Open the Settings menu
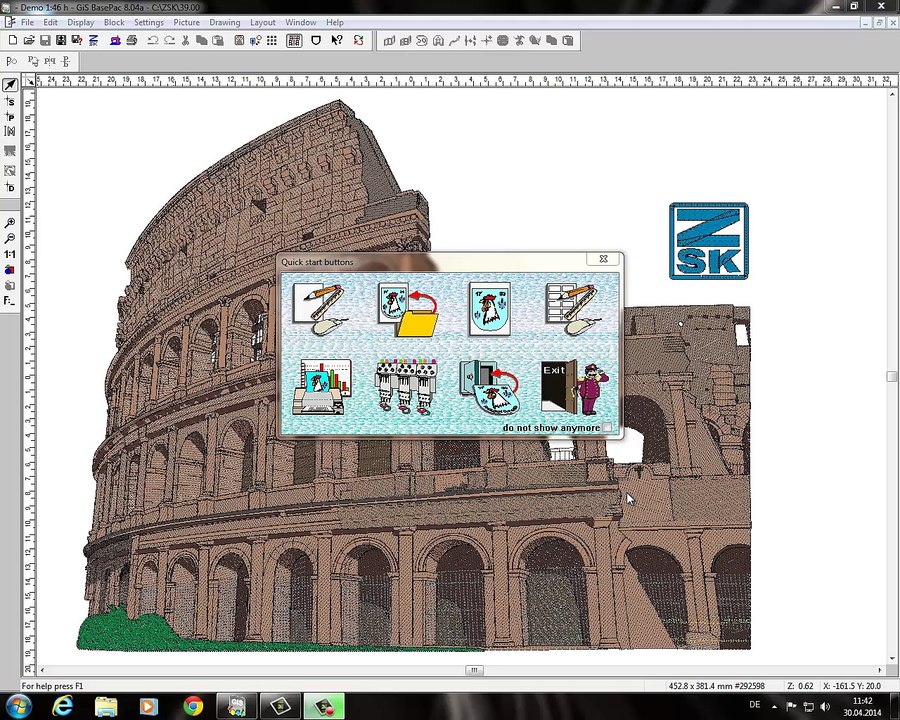The image size is (900, 720). (149, 22)
